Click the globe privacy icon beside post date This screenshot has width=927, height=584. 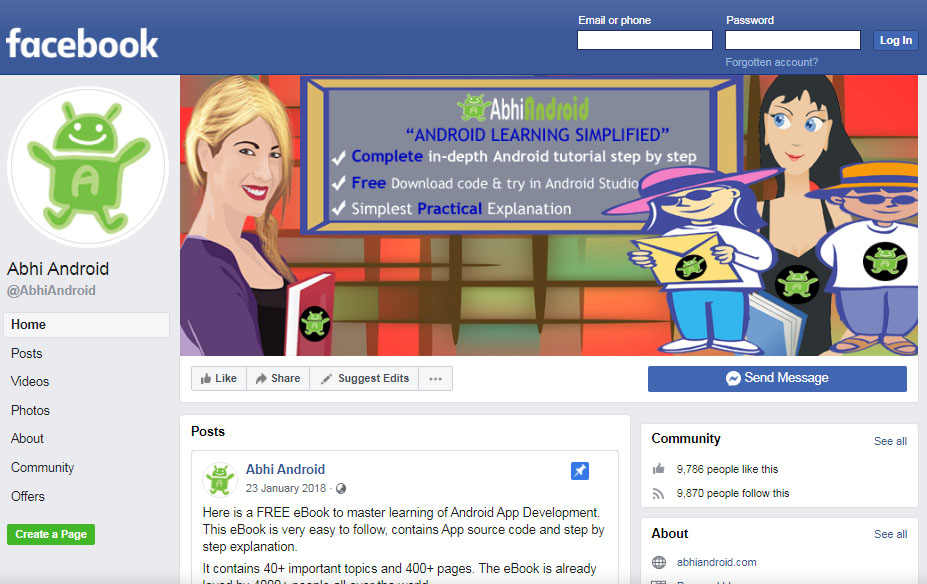[x=341, y=488]
